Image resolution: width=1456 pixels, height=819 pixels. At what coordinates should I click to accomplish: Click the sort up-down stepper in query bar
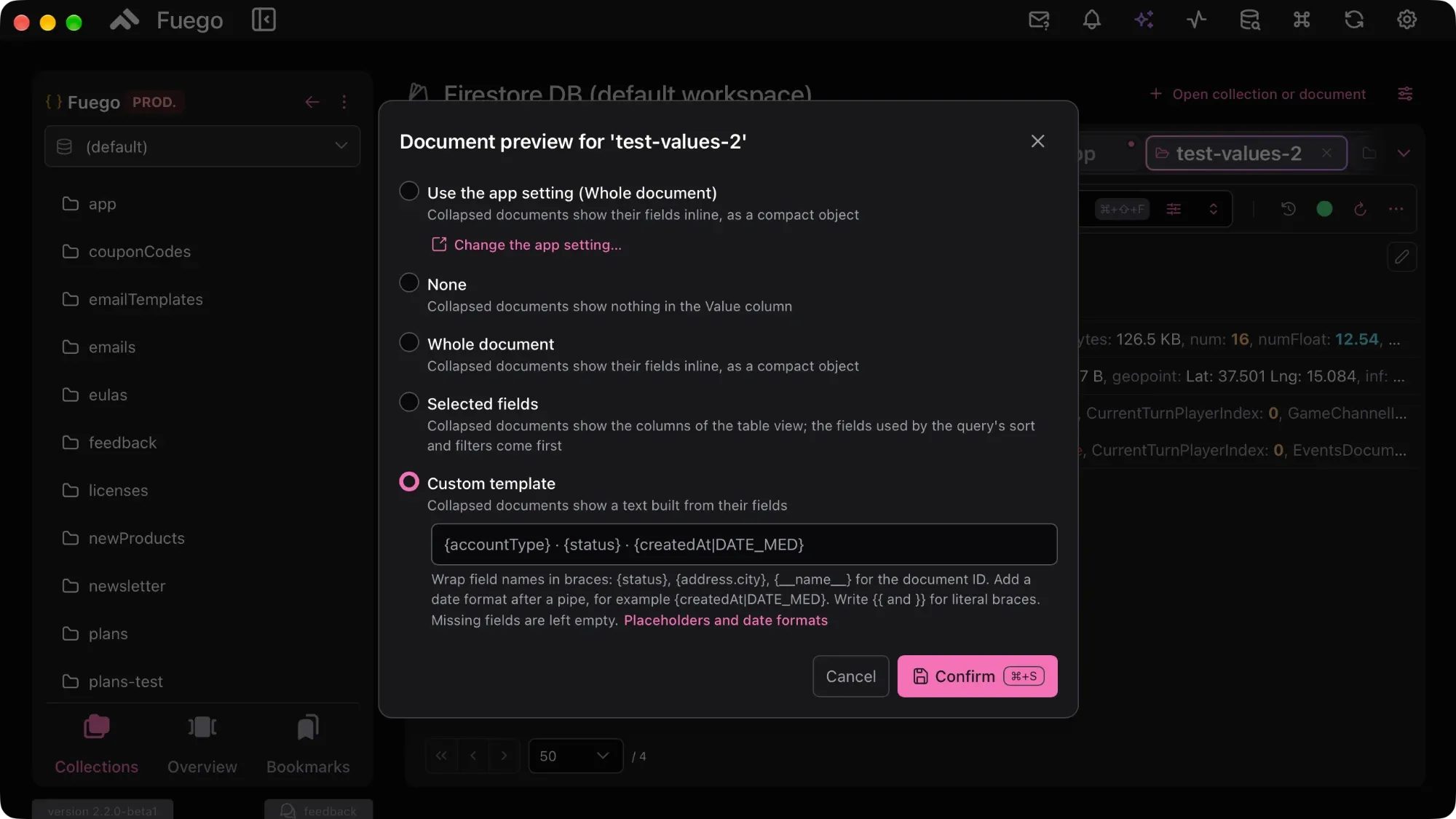click(x=1213, y=209)
